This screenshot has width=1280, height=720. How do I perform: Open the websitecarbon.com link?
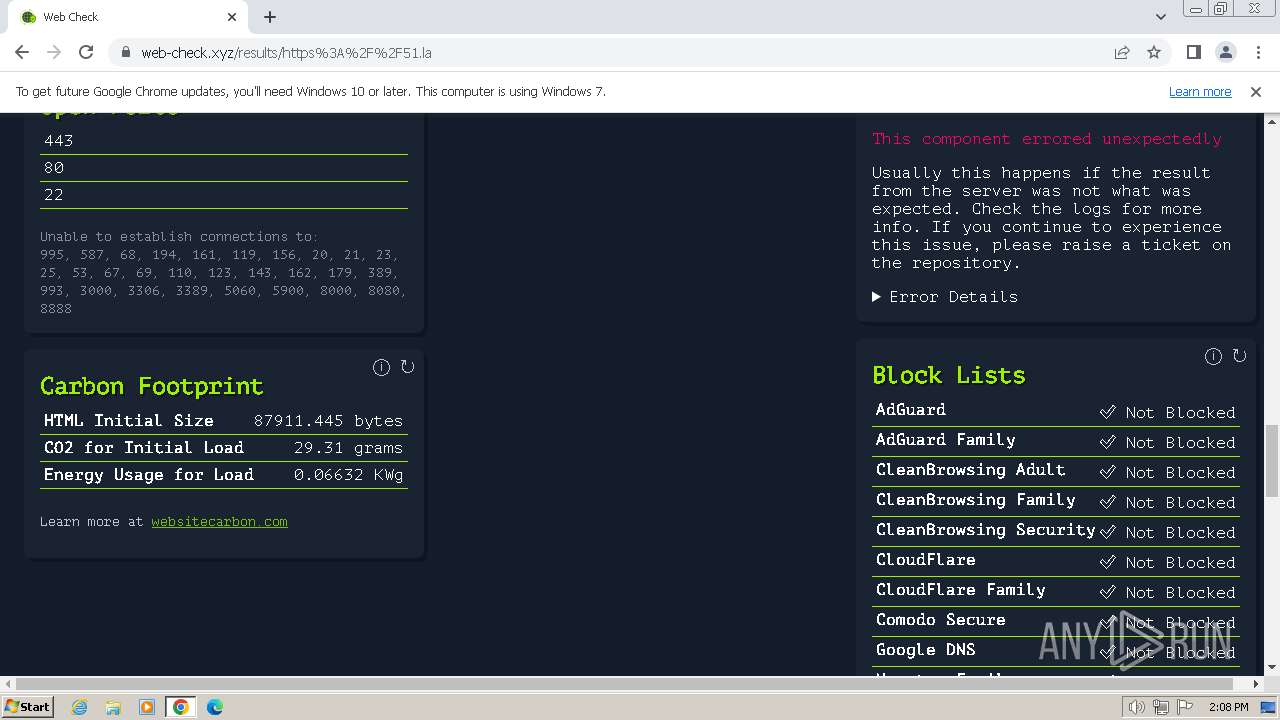219,522
